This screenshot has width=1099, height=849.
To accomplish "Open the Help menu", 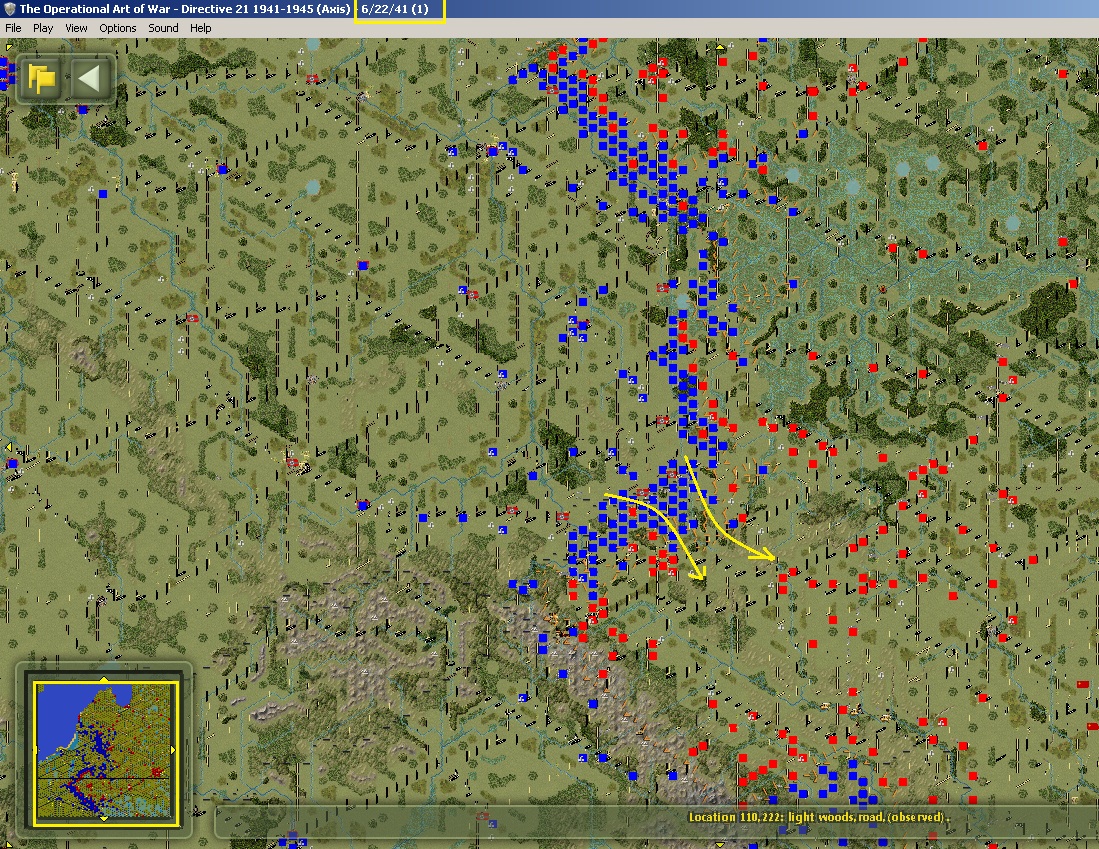I will point(200,28).
